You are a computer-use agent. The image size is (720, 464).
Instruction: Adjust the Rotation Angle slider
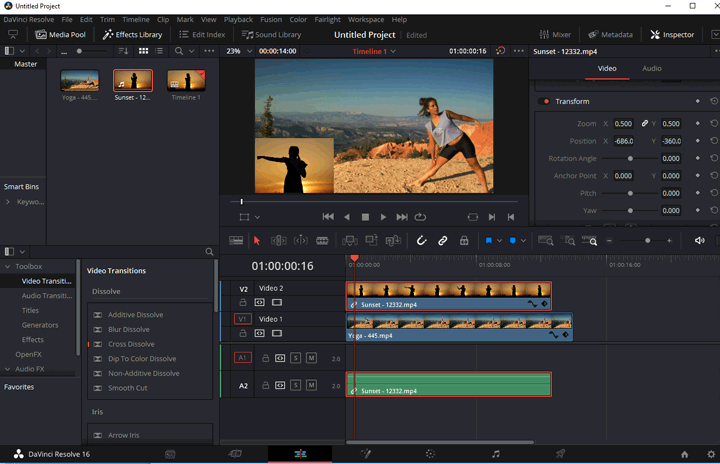630,159
